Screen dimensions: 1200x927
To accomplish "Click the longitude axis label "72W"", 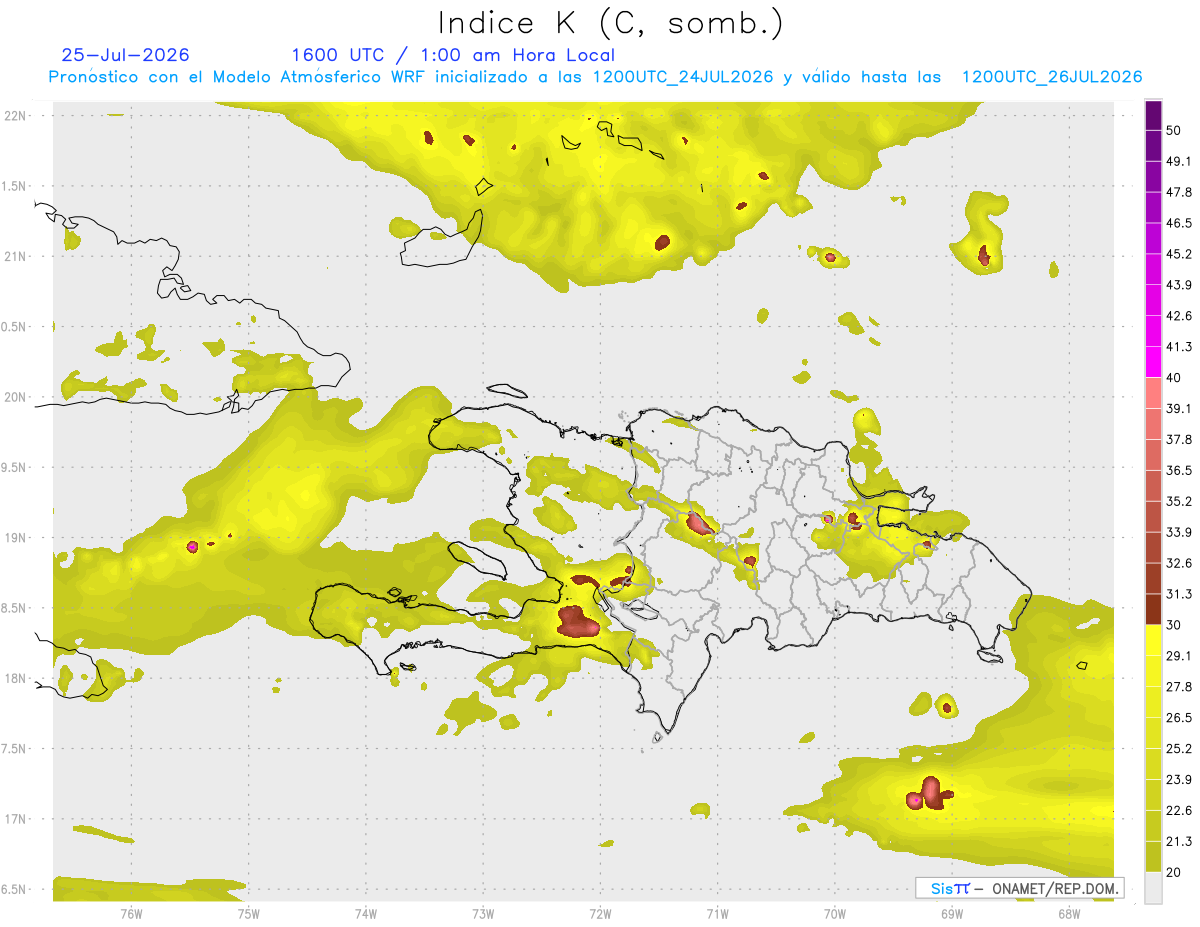I will (x=600, y=913).
